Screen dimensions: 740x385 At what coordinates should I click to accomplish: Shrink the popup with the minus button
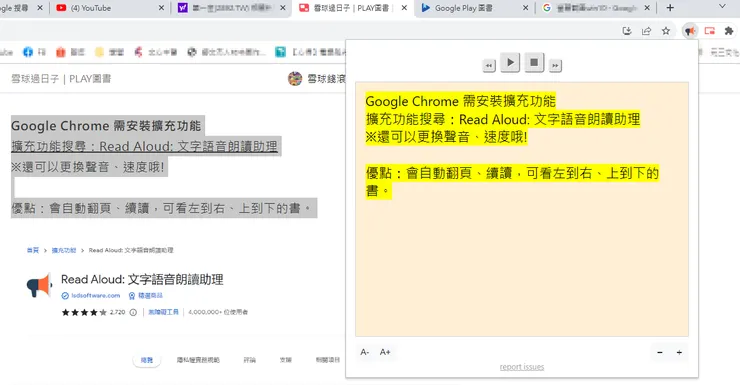tap(660, 352)
